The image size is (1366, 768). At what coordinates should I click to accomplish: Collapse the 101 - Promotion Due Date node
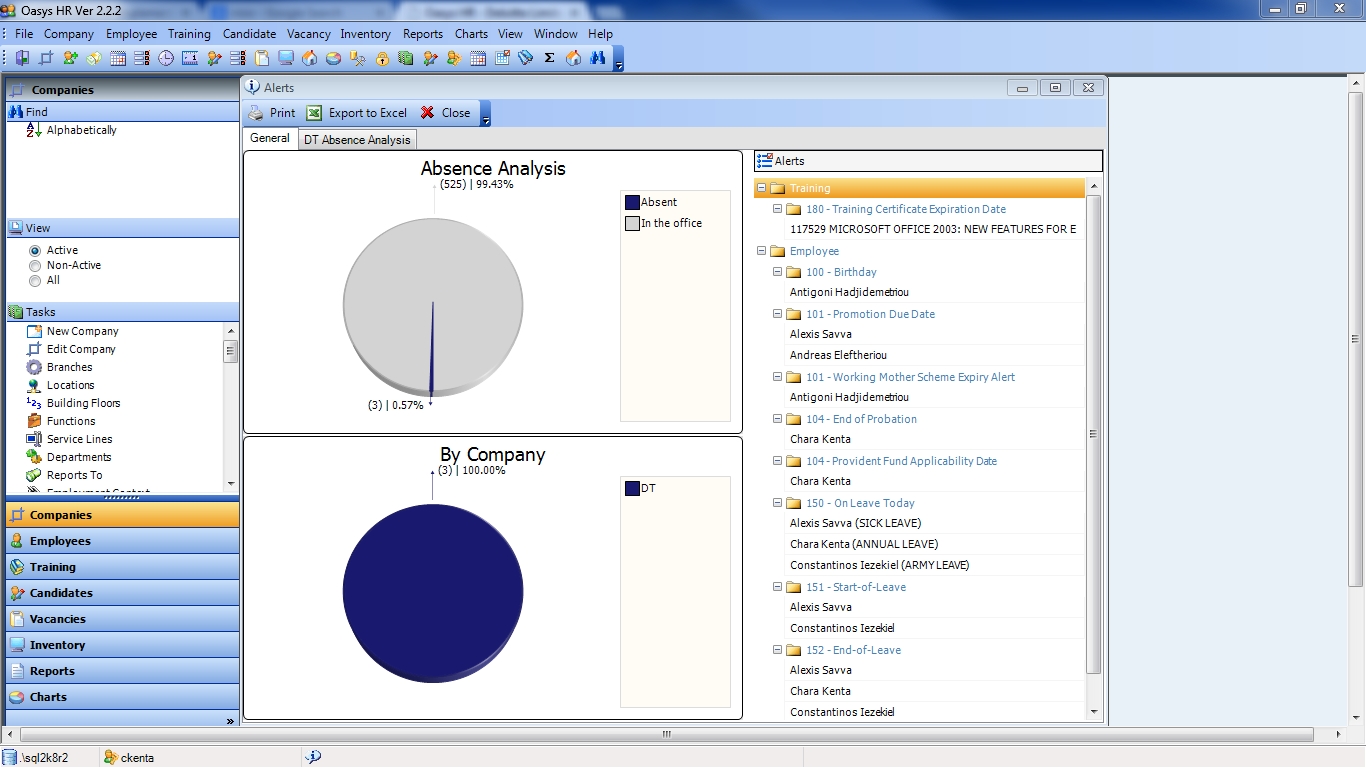(778, 314)
